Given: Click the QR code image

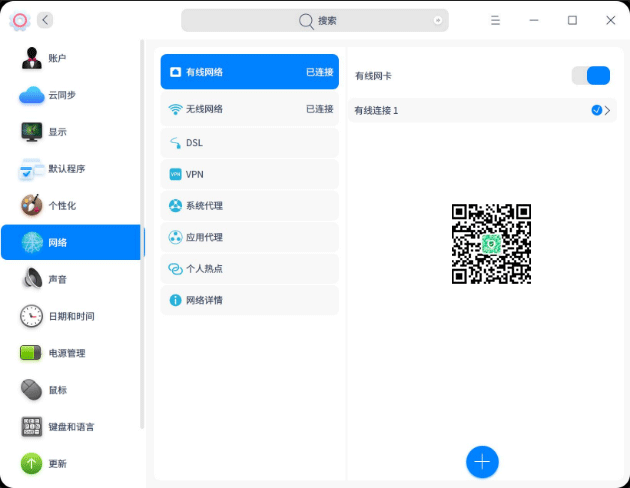Looking at the screenshot, I should pos(491,244).
